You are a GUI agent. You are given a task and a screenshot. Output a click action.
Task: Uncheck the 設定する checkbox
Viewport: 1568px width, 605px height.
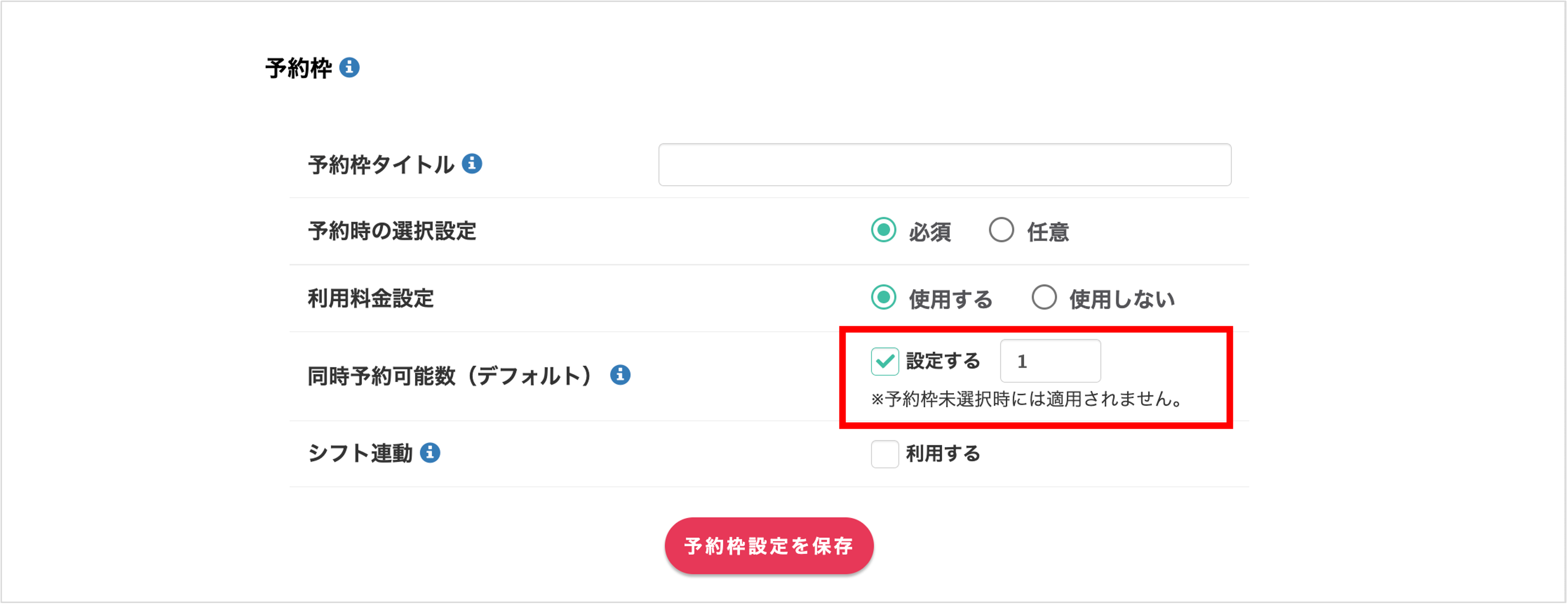(884, 361)
